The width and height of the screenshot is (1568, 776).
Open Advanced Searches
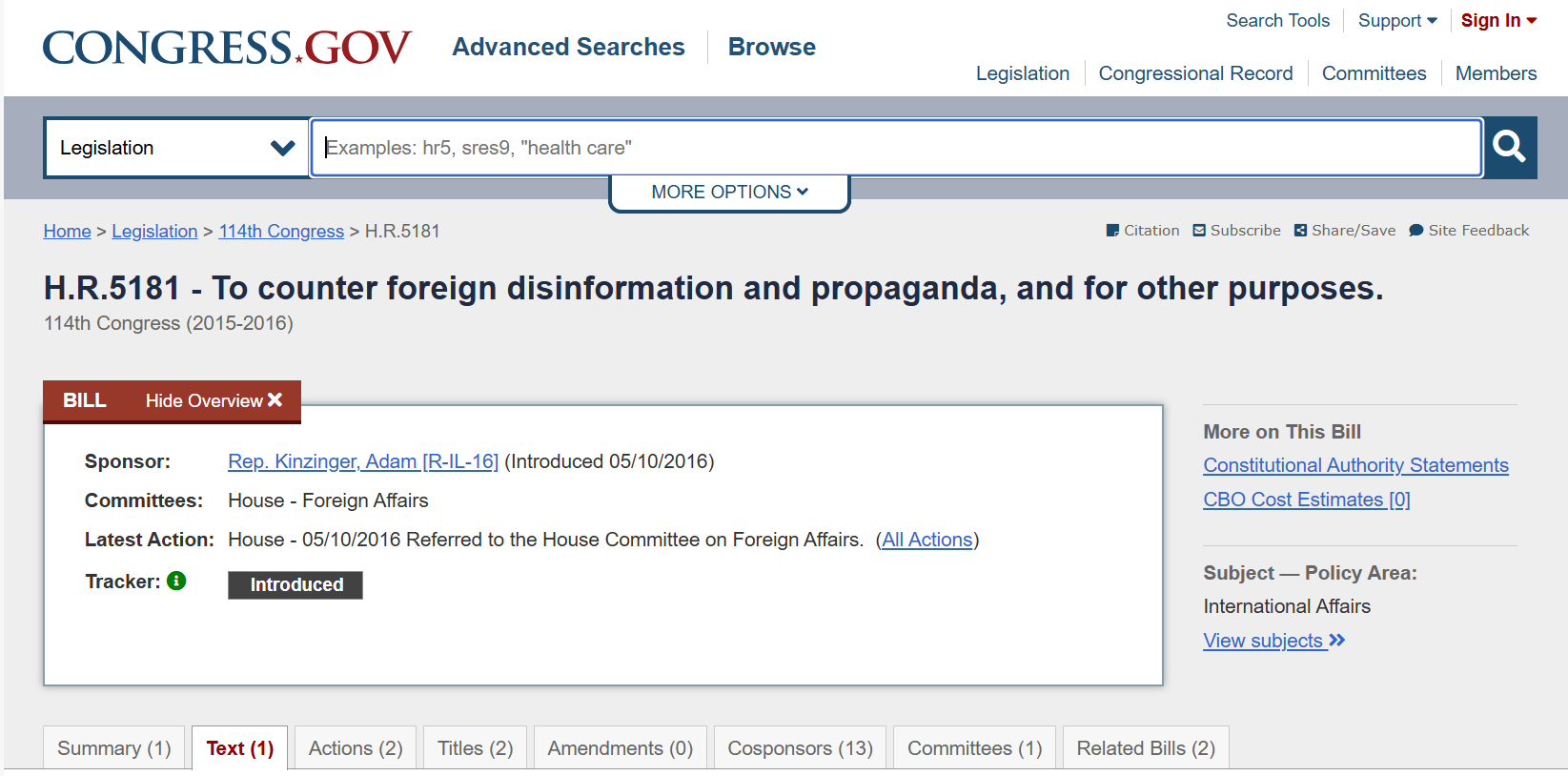click(569, 47)
